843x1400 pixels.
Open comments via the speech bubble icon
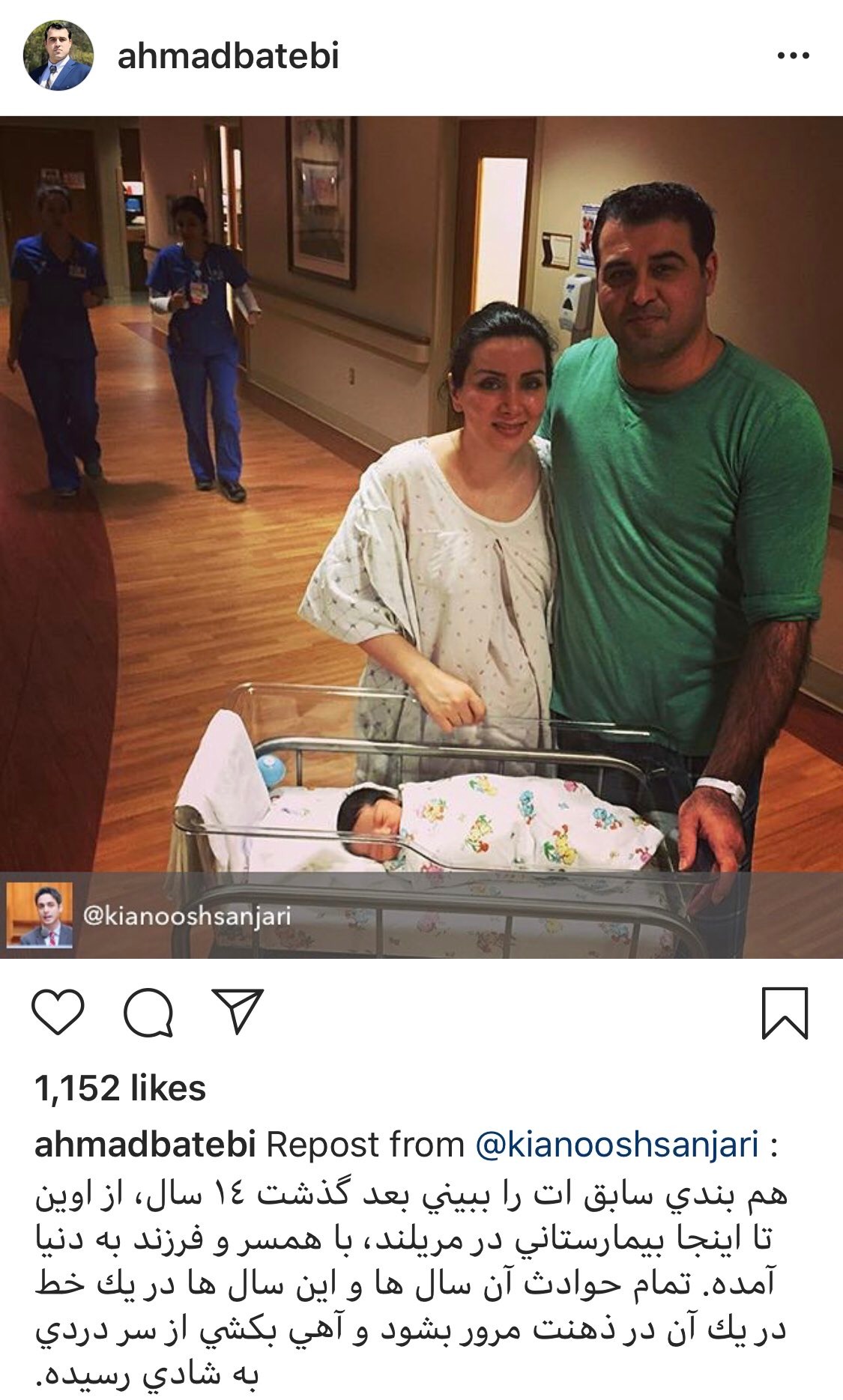(148, 1013)
